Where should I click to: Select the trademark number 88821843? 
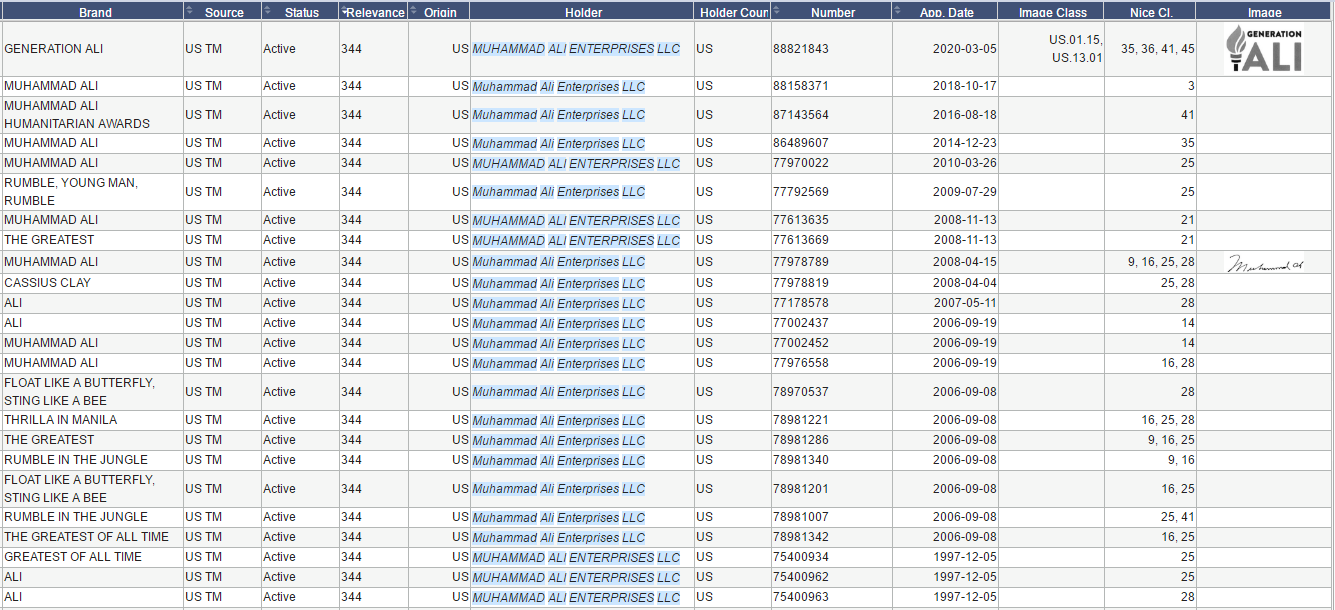point(801,49)
